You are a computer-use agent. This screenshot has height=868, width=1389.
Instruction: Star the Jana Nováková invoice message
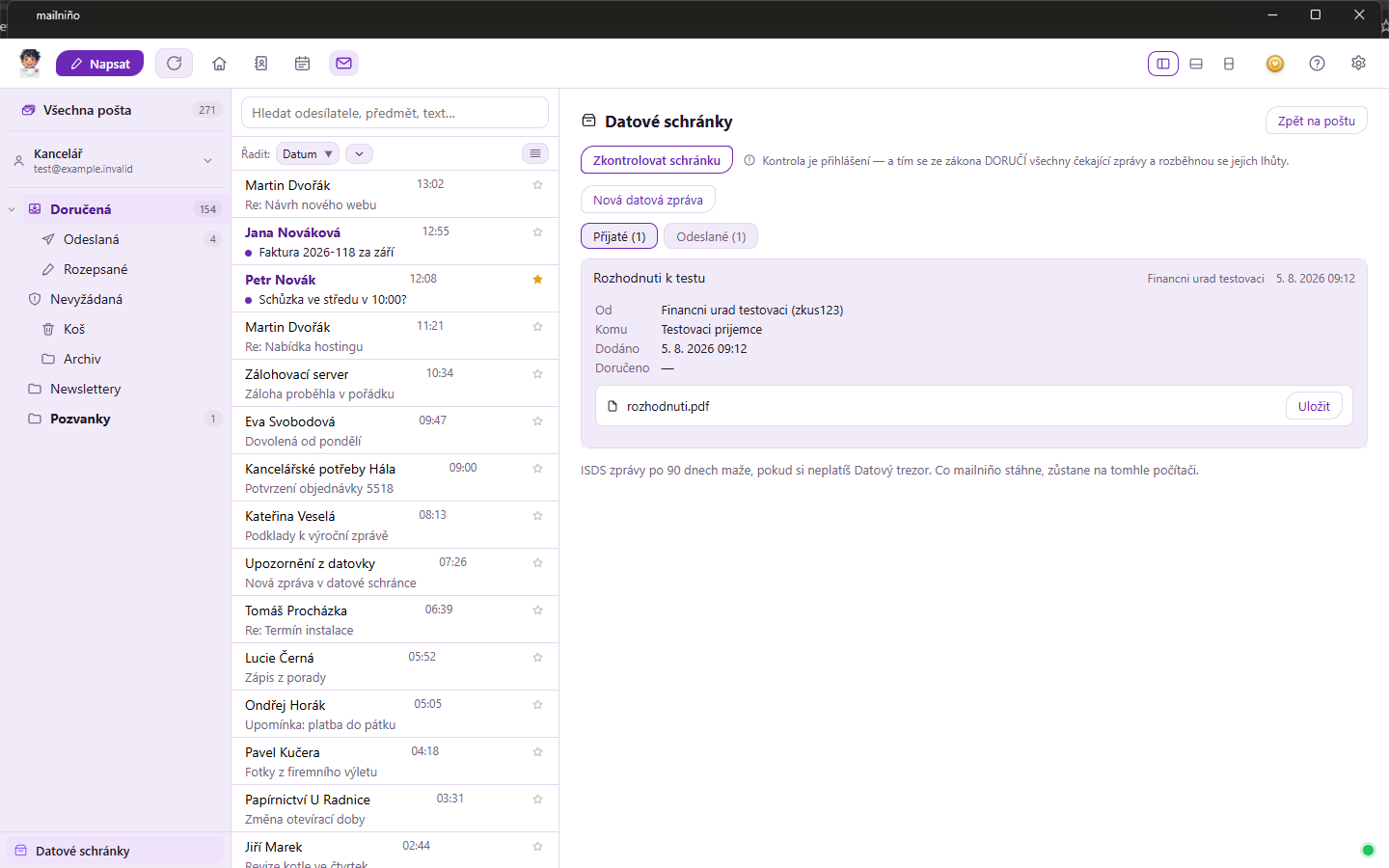pos(538,231)
